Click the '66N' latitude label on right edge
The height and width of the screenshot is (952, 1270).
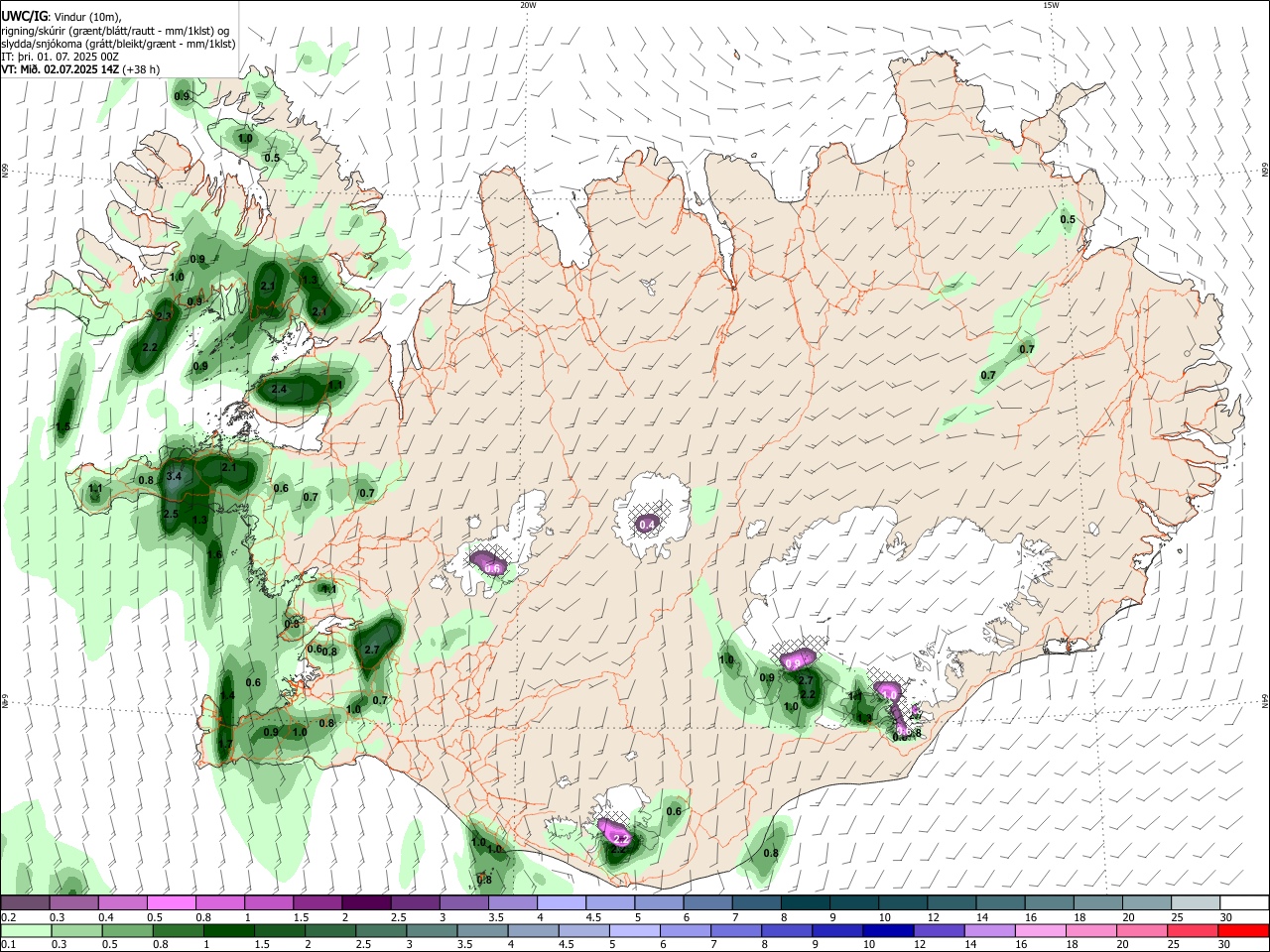tap(1265, 172)
